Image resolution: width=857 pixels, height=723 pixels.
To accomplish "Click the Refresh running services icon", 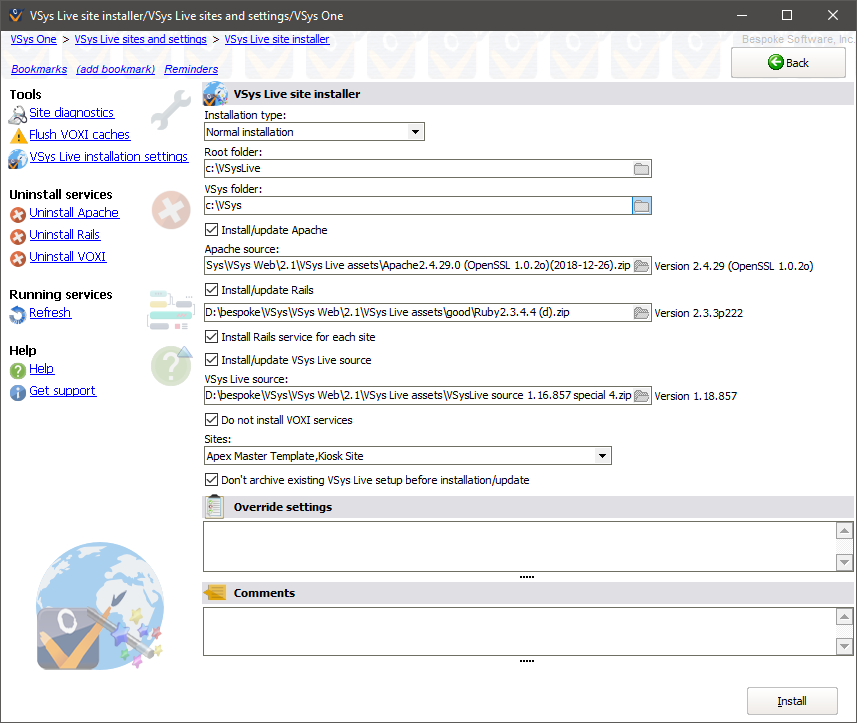I will [18, 314].
